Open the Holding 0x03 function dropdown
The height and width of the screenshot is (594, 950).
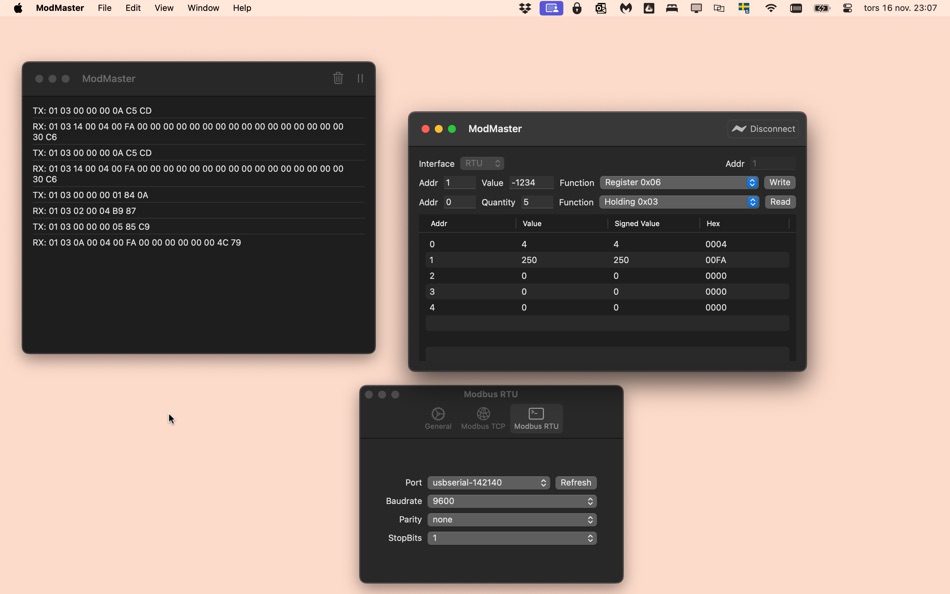point(679,202)
